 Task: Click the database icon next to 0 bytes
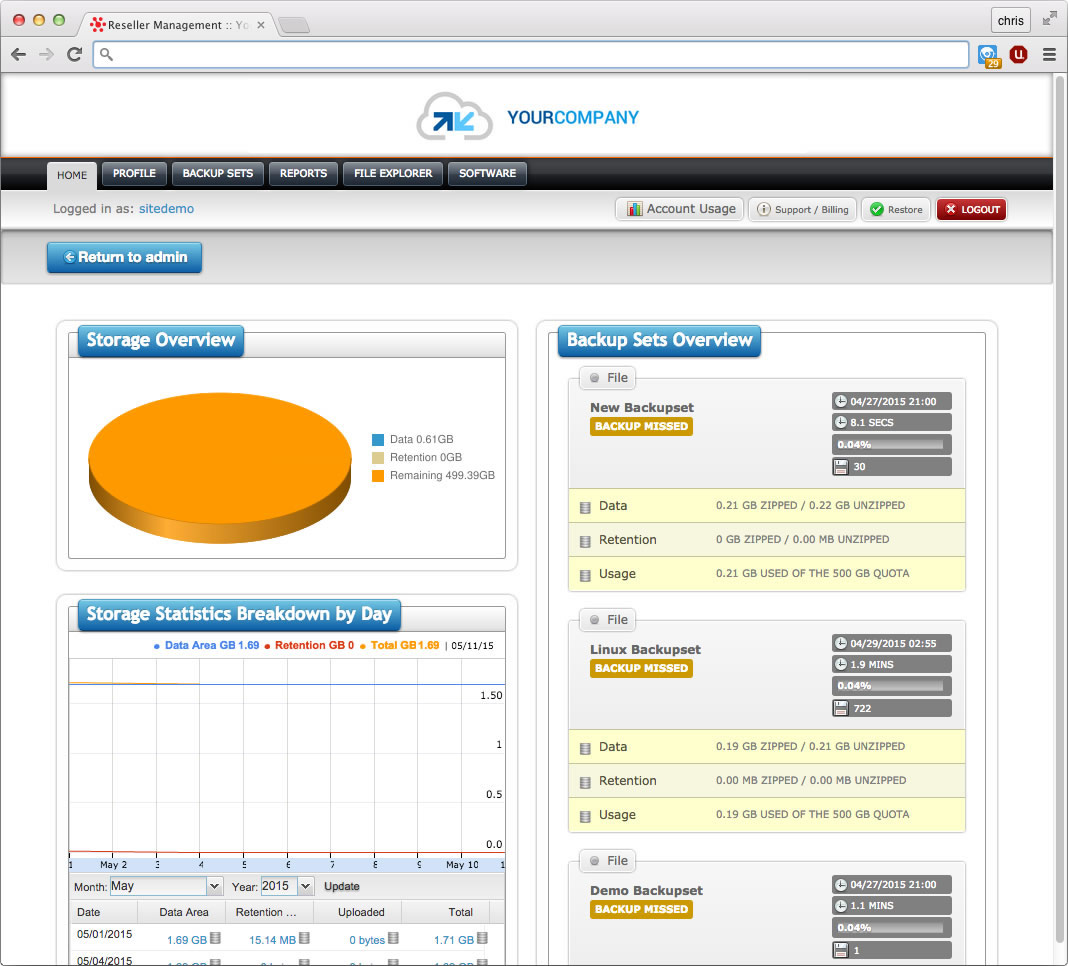[x=393, y=938]
